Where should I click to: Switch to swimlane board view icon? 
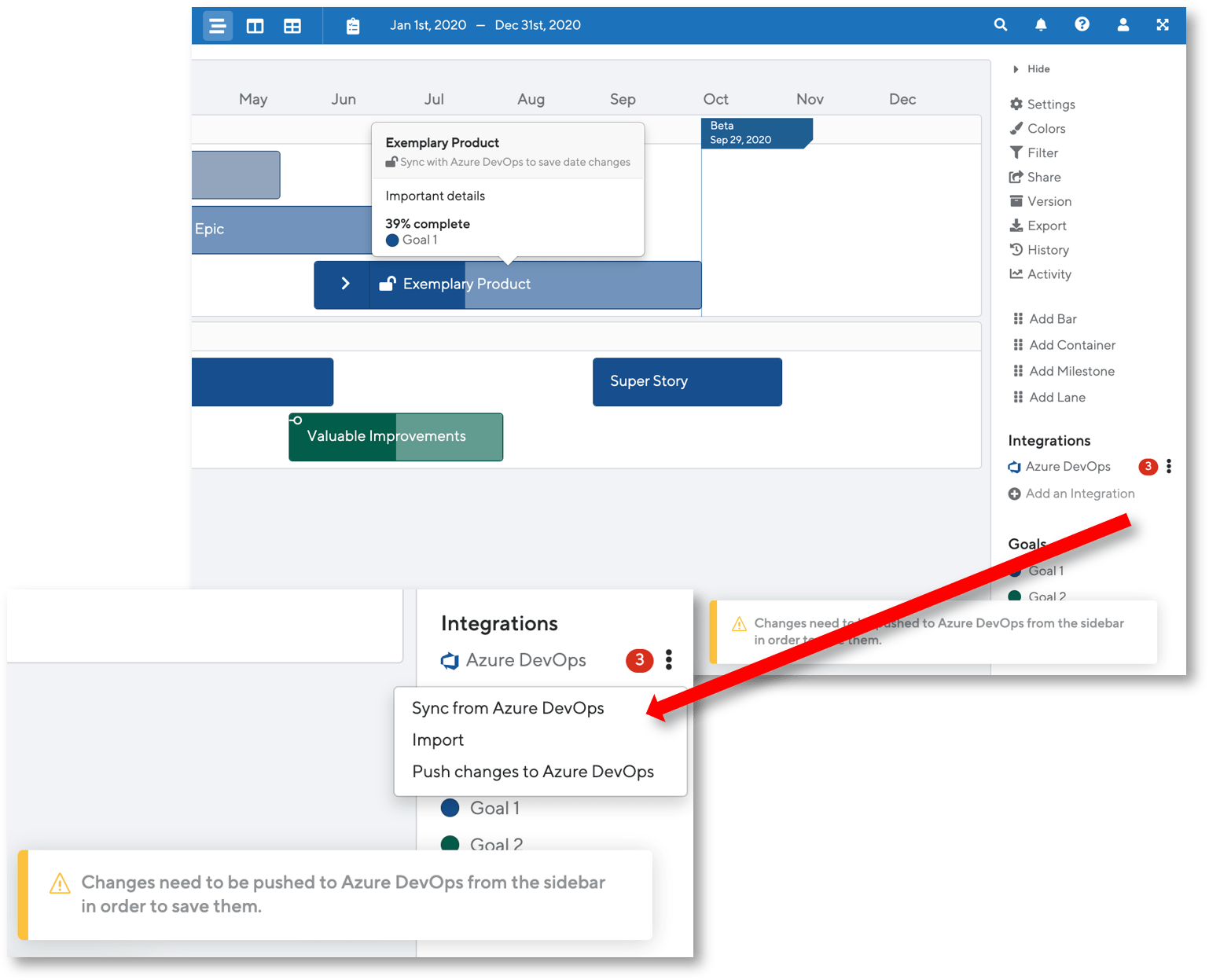[x=255, y=26]
